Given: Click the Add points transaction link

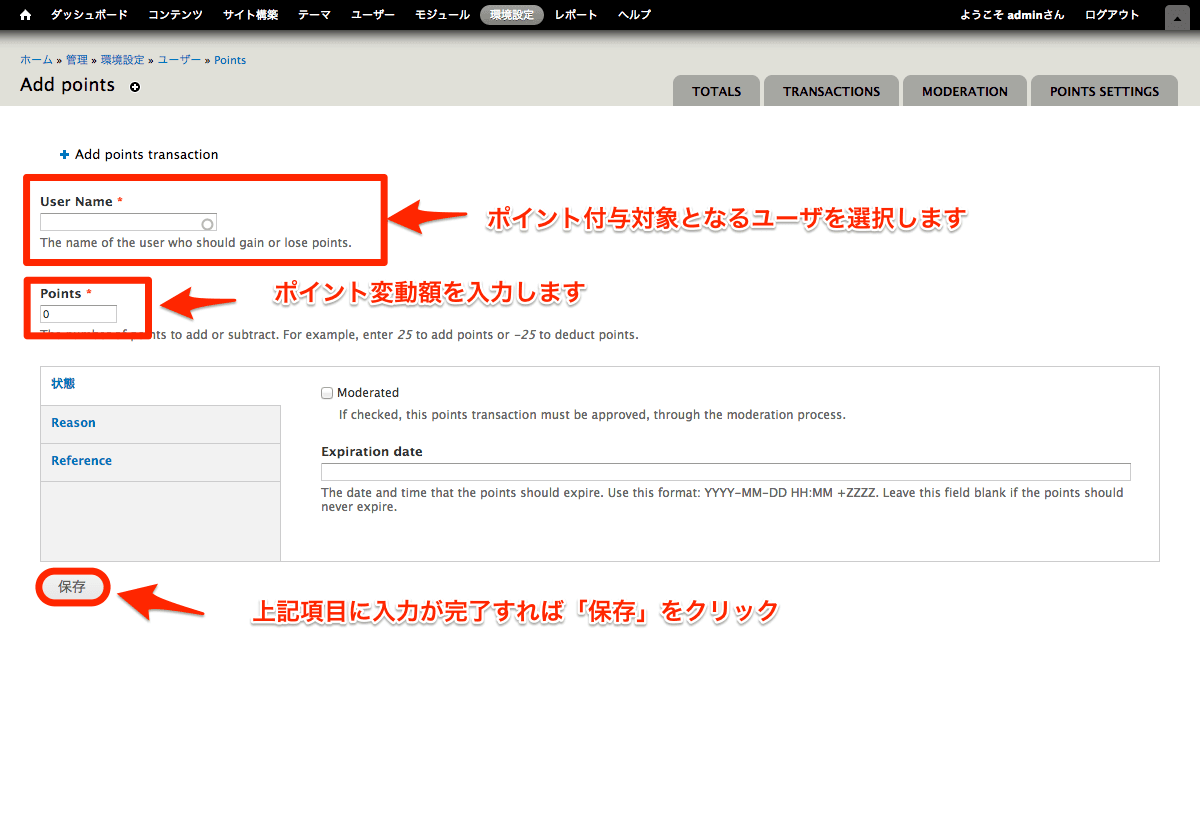Looking at the screenshot, I should (x=146, y=154).
